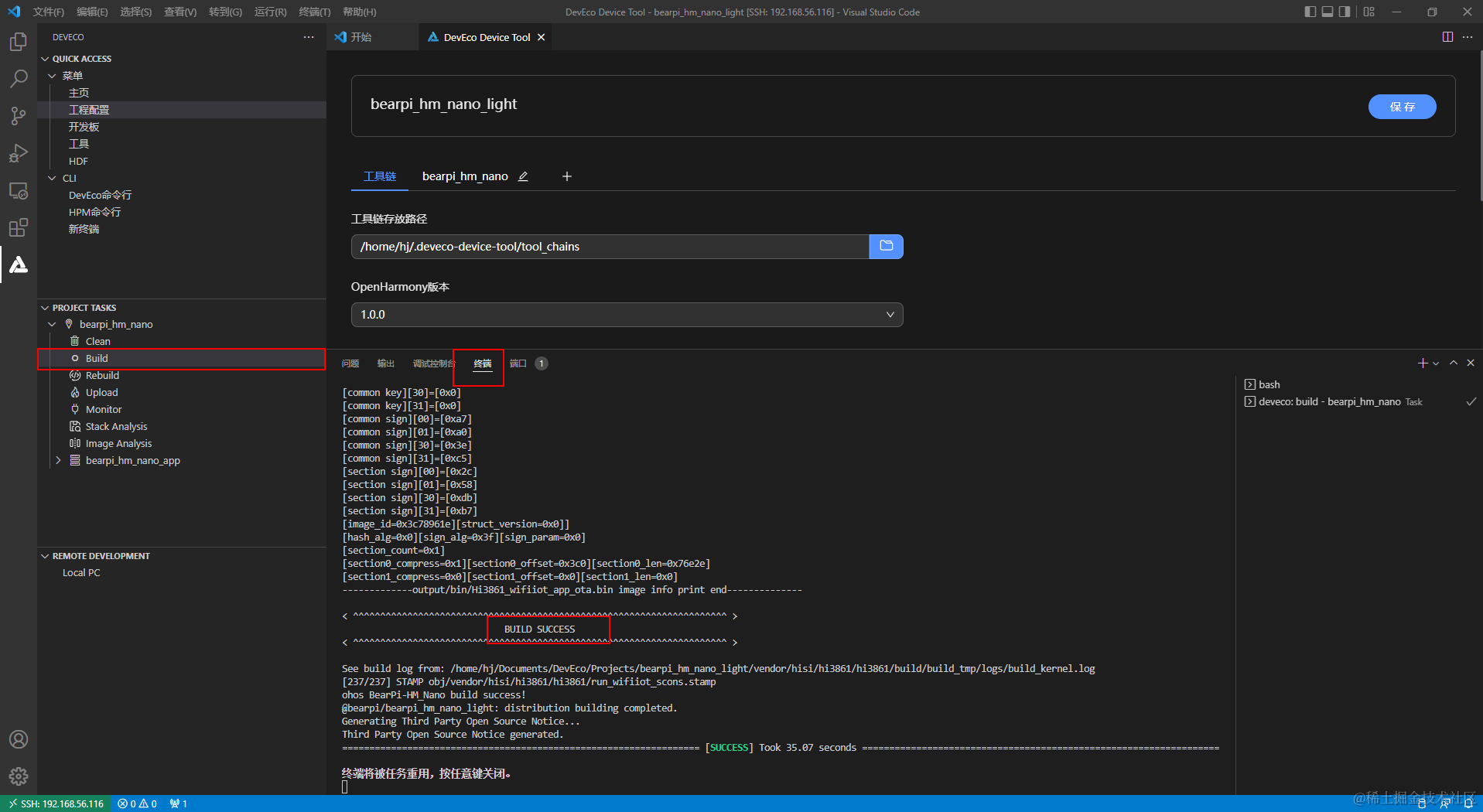
Task: Run the Upload project task
Action: (x=182, y=393)
